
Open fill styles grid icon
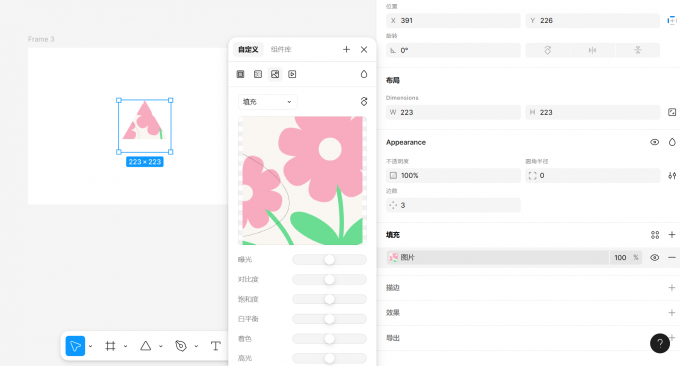click(655, 235)
